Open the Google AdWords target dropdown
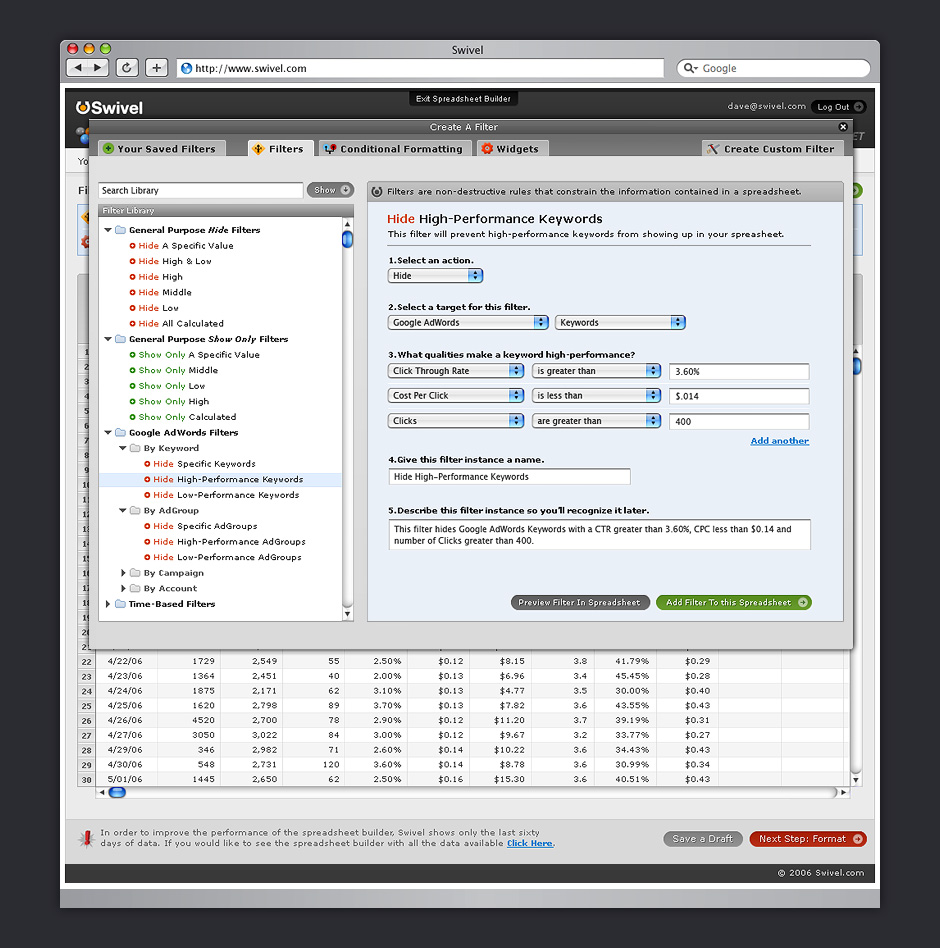This screenshot has width=940, height=948. [x=468, y=323]
